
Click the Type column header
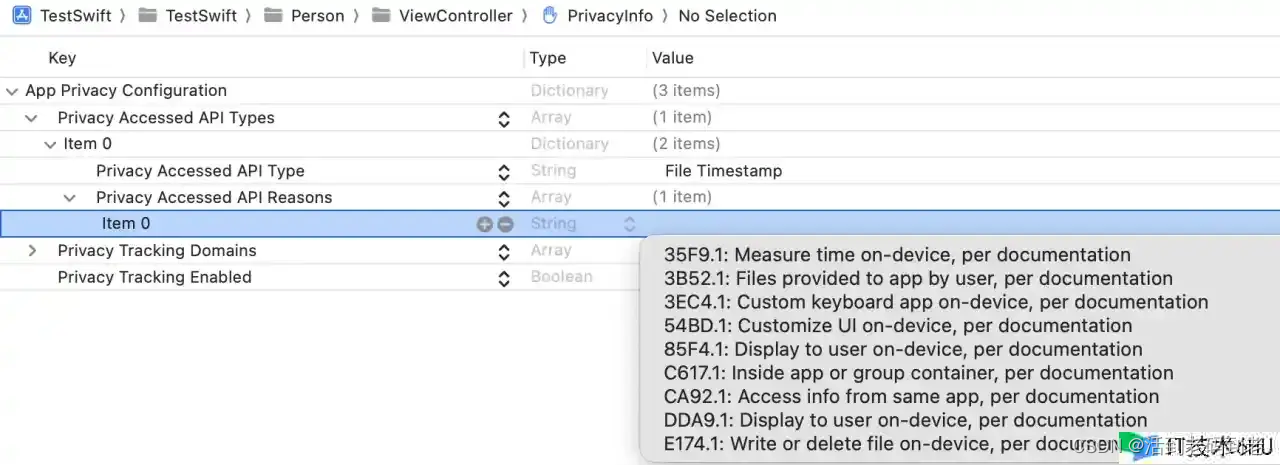tap(548, 58)
